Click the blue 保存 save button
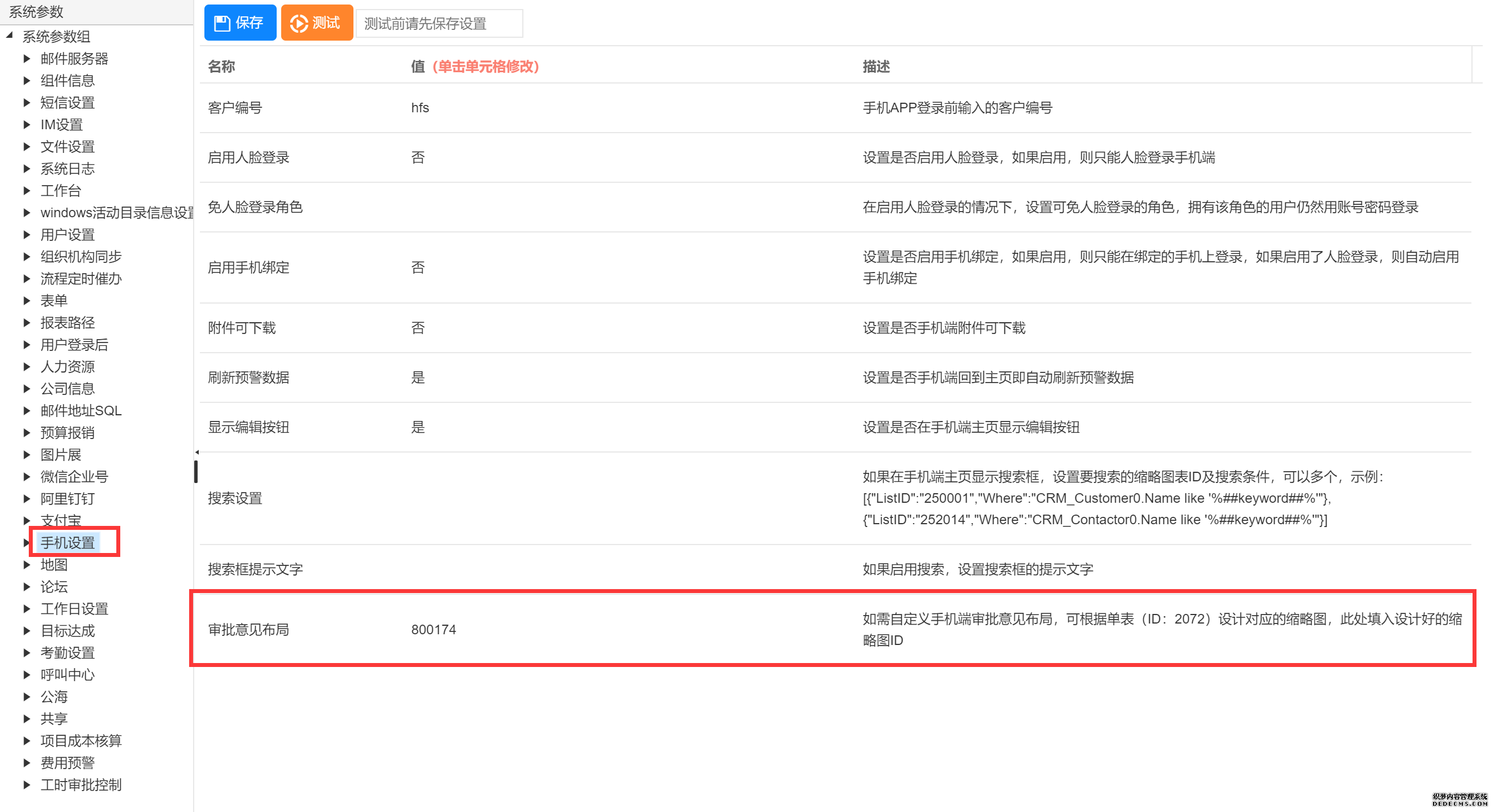Screen dimensions: 1494x812 pyautogui.click(x=240, y=23)
